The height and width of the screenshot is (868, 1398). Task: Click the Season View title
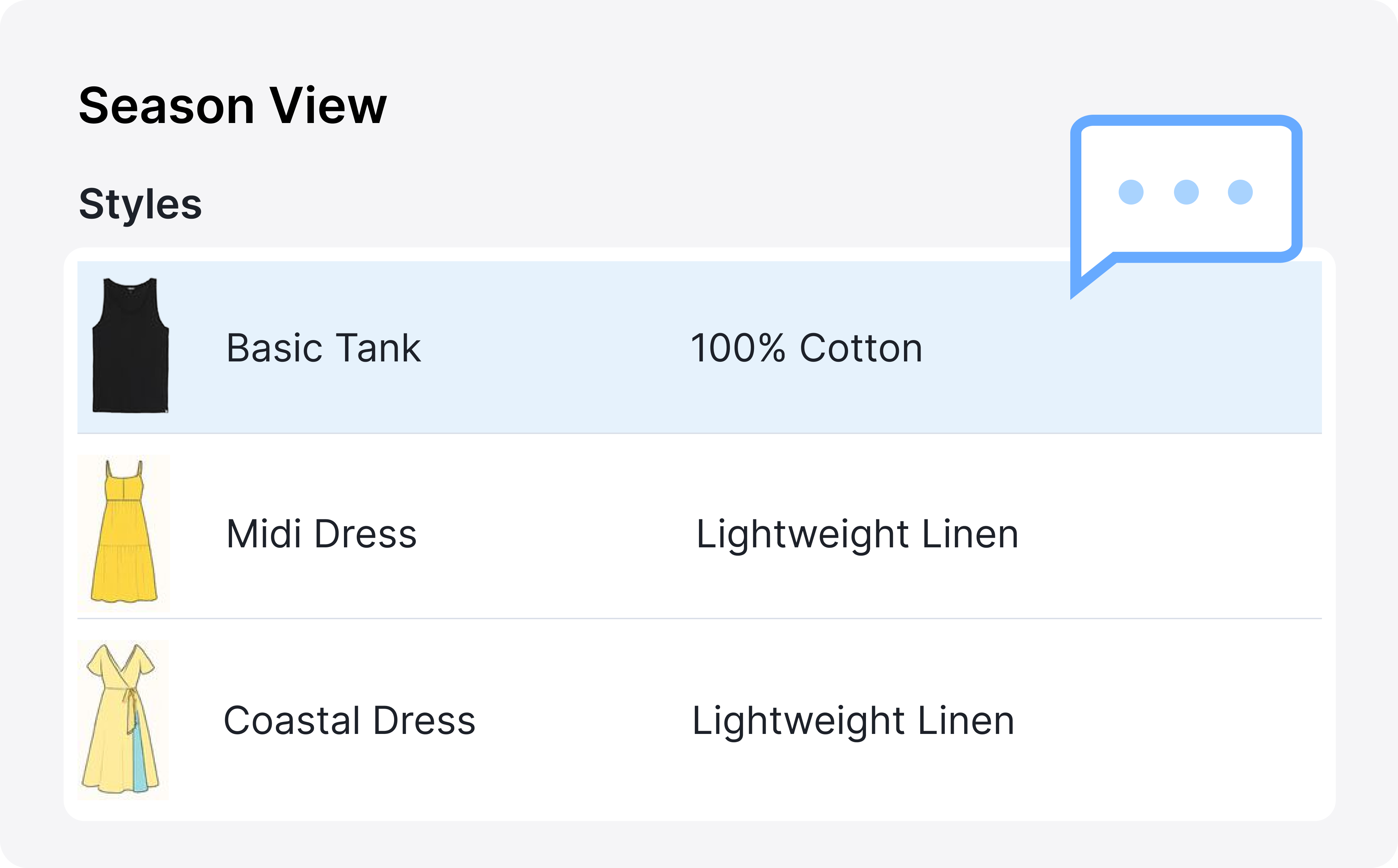(233, 106)
